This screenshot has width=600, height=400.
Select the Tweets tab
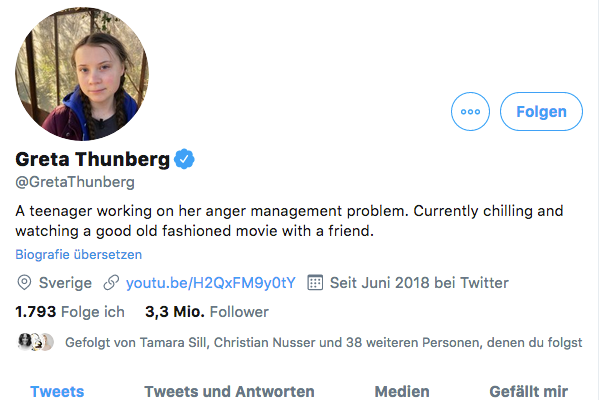click(x=57, y=391)
